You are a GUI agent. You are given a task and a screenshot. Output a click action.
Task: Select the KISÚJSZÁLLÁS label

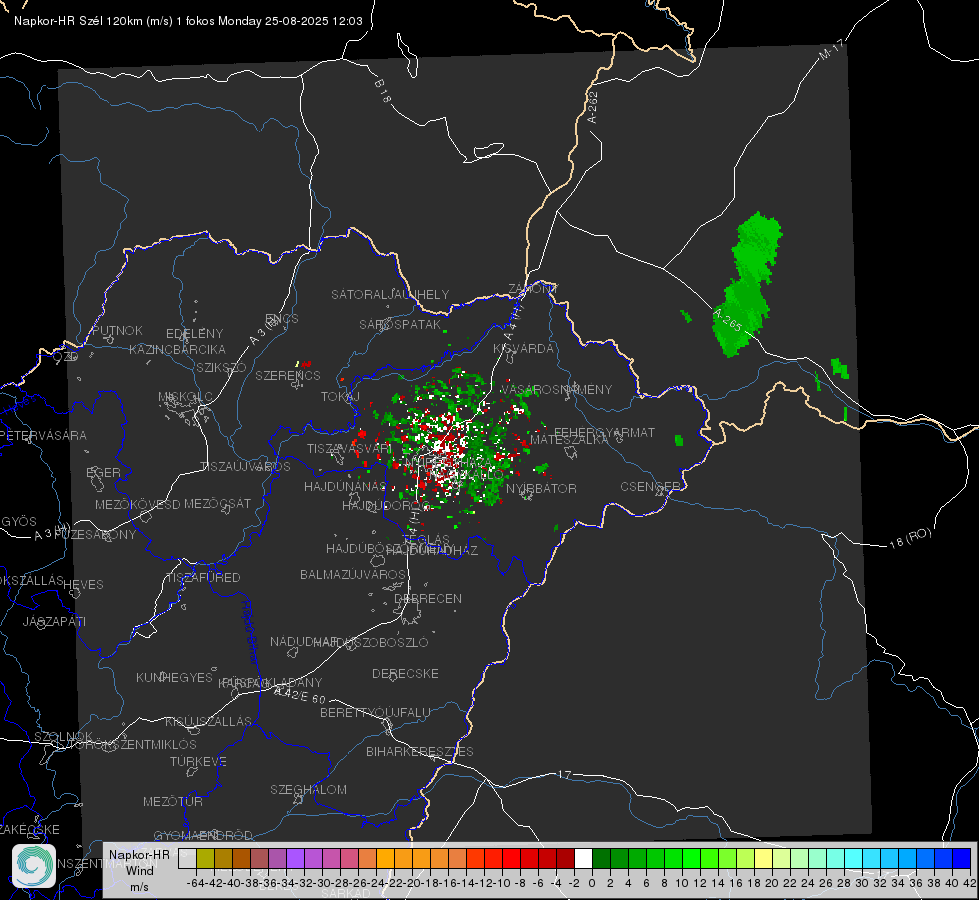pyautogui.click(x=209, y=721)
